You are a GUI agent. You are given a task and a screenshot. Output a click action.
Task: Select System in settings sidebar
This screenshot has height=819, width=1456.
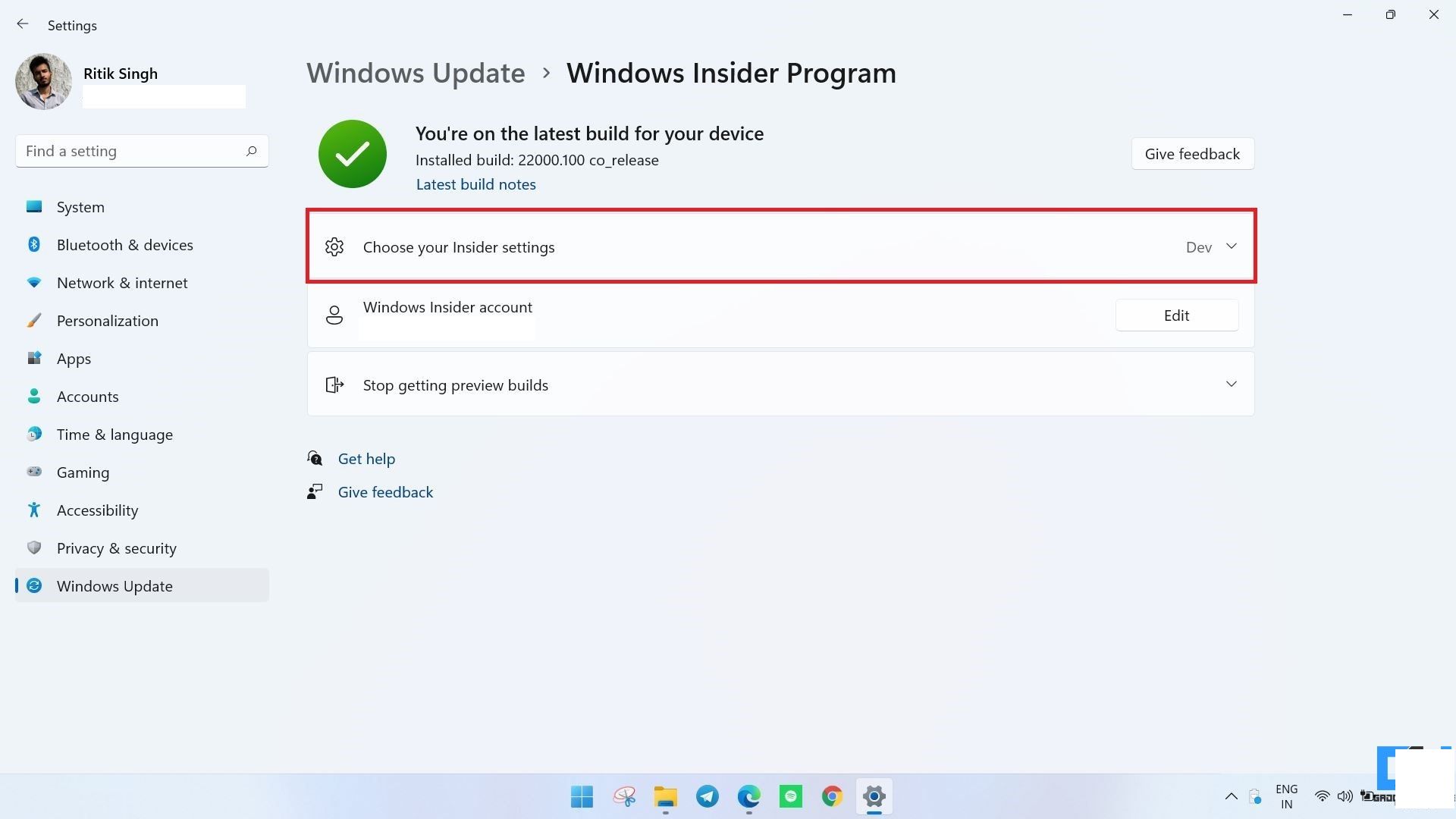(x=80, y=207)
